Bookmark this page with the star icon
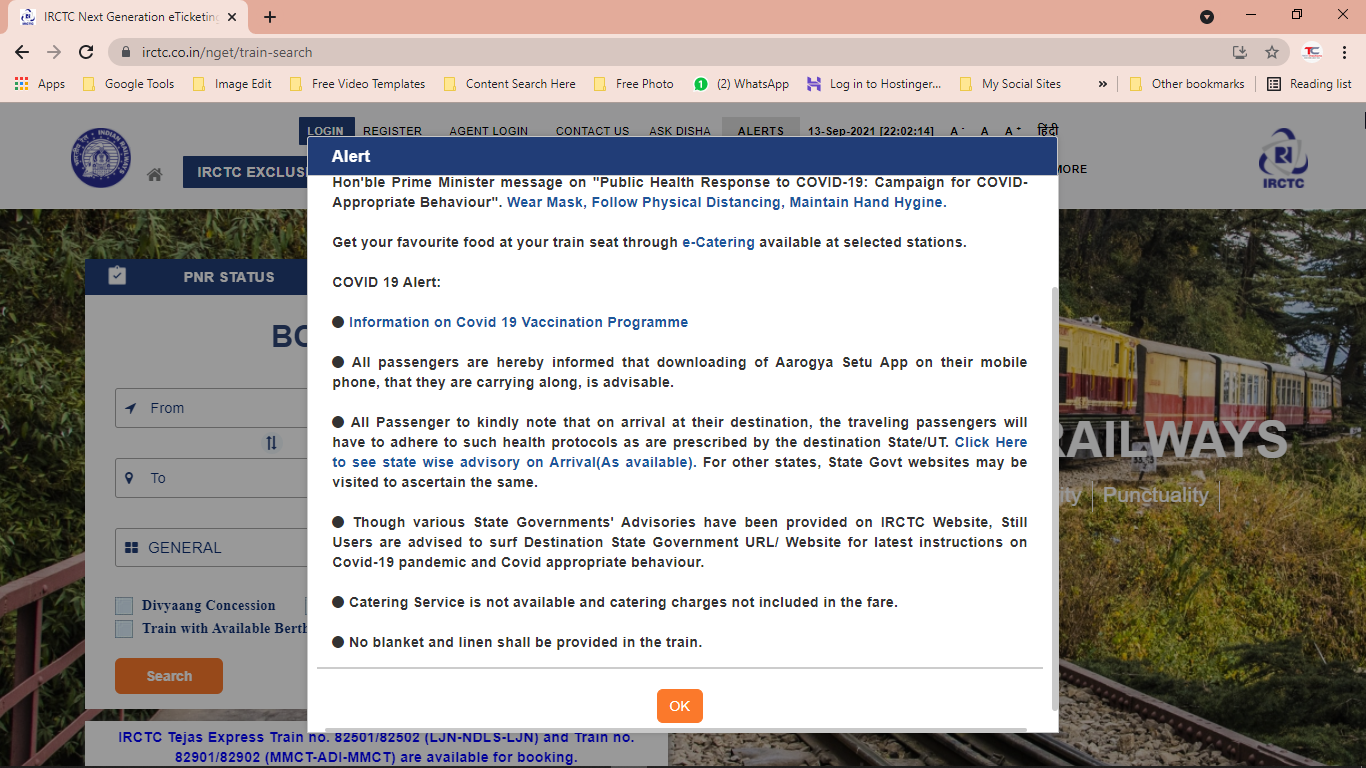The width and height of the screenshot is (1366, 768). (x=1272, y=52)
